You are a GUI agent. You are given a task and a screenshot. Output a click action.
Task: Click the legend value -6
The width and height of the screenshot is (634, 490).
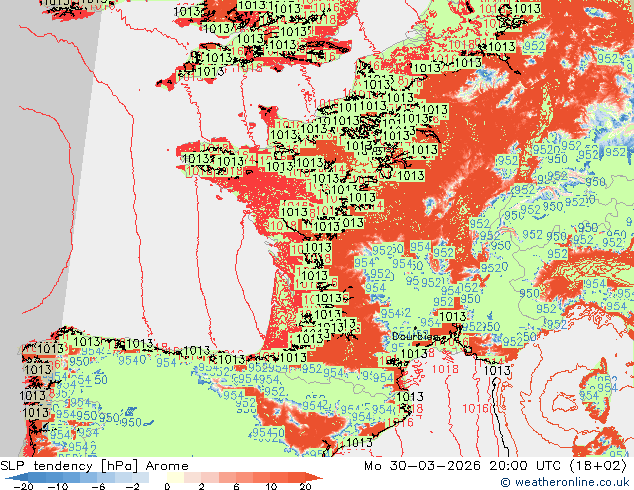98,486
